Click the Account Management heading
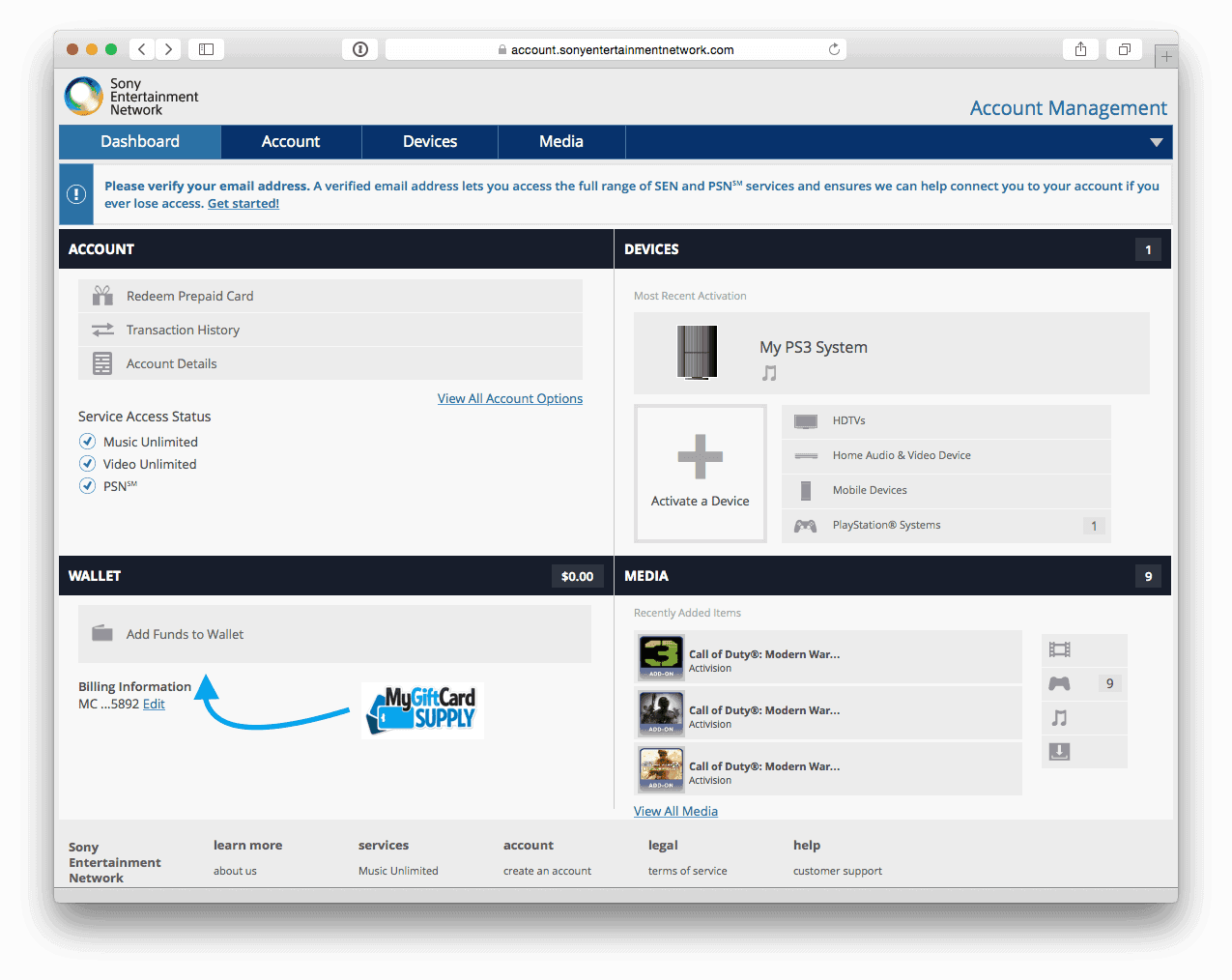 [x=1069, y=108]
